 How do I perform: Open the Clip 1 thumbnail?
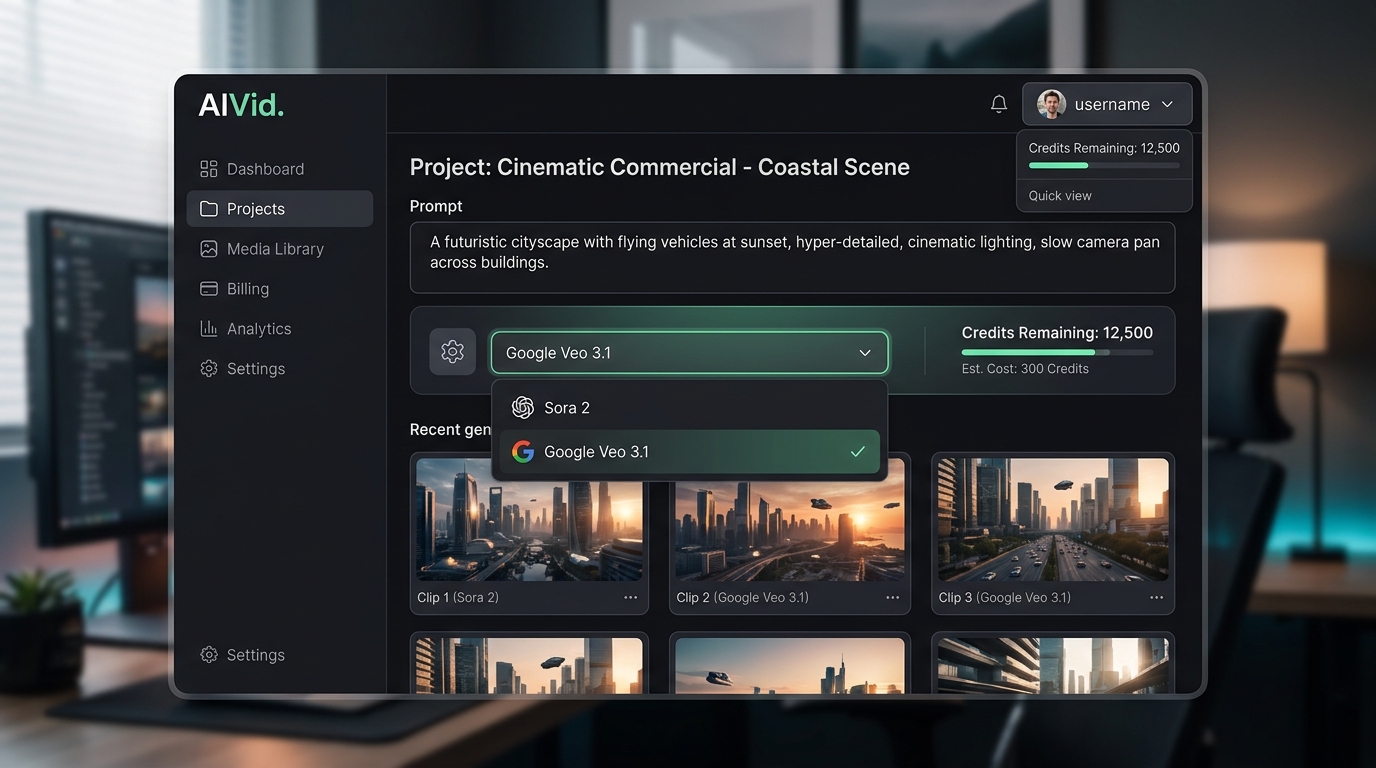point(529,520)
